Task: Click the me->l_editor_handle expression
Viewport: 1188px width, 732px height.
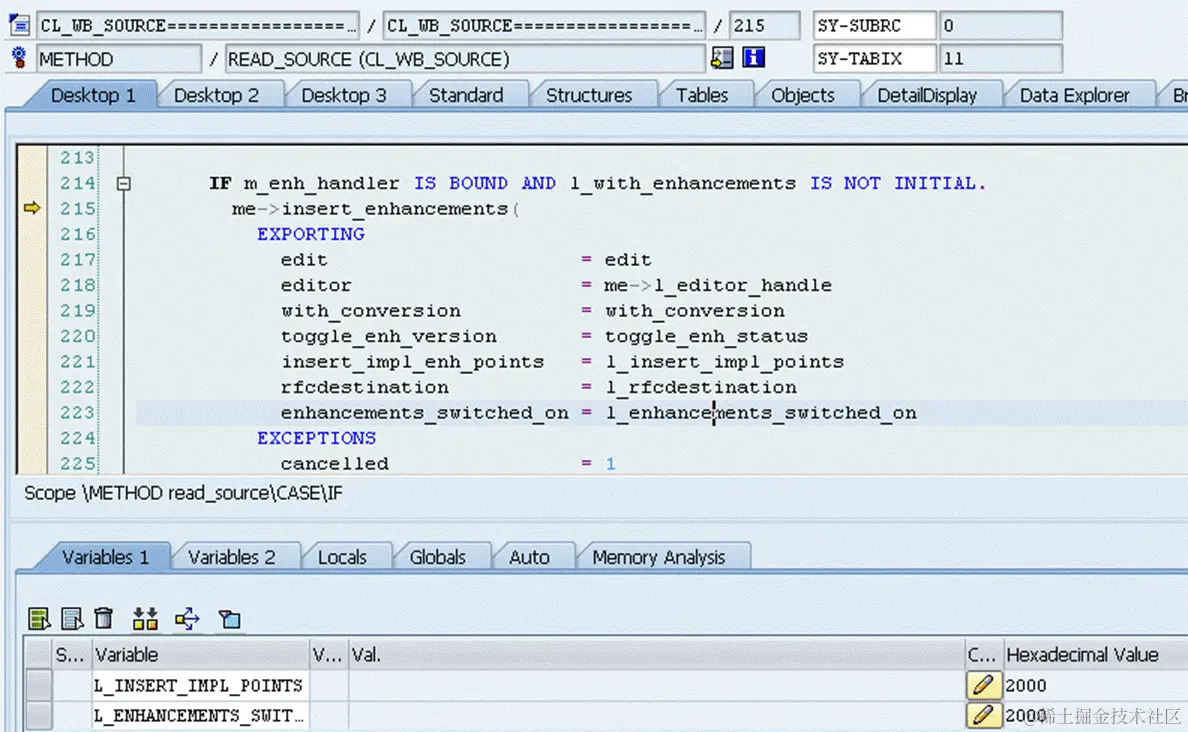Action: coord(718,286)
